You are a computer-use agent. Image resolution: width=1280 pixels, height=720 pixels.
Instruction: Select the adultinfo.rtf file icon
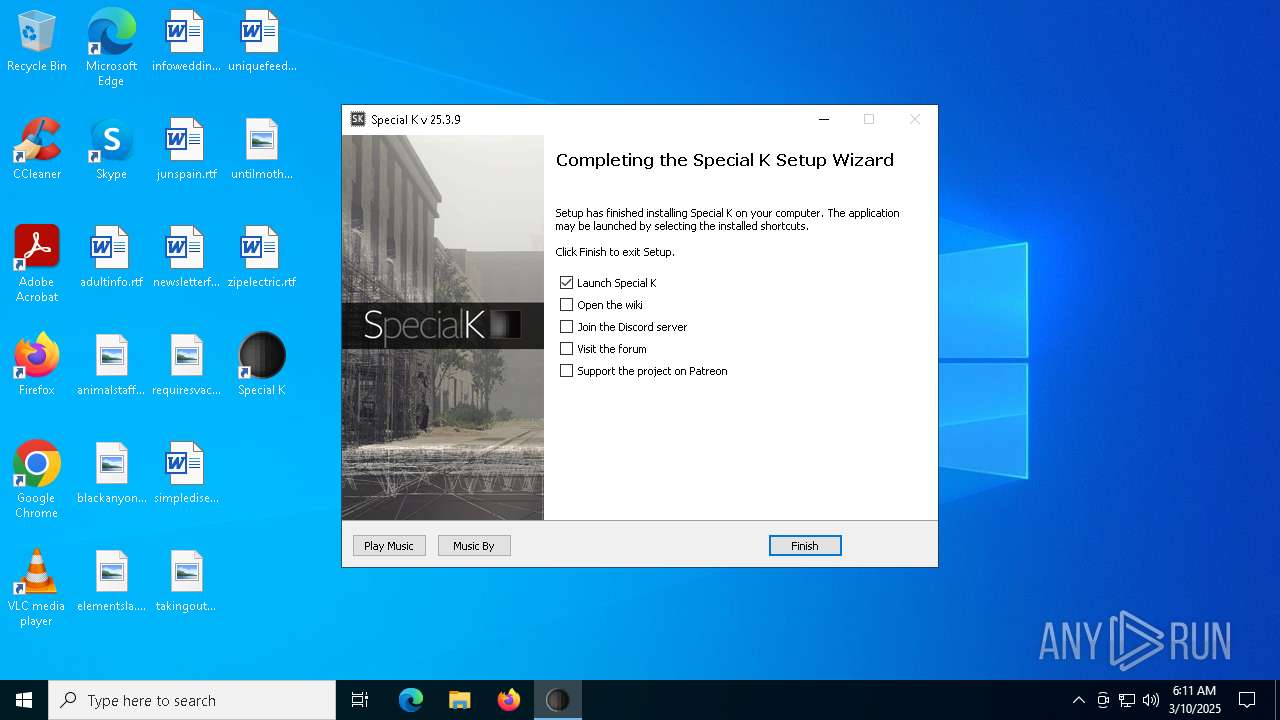111,258
